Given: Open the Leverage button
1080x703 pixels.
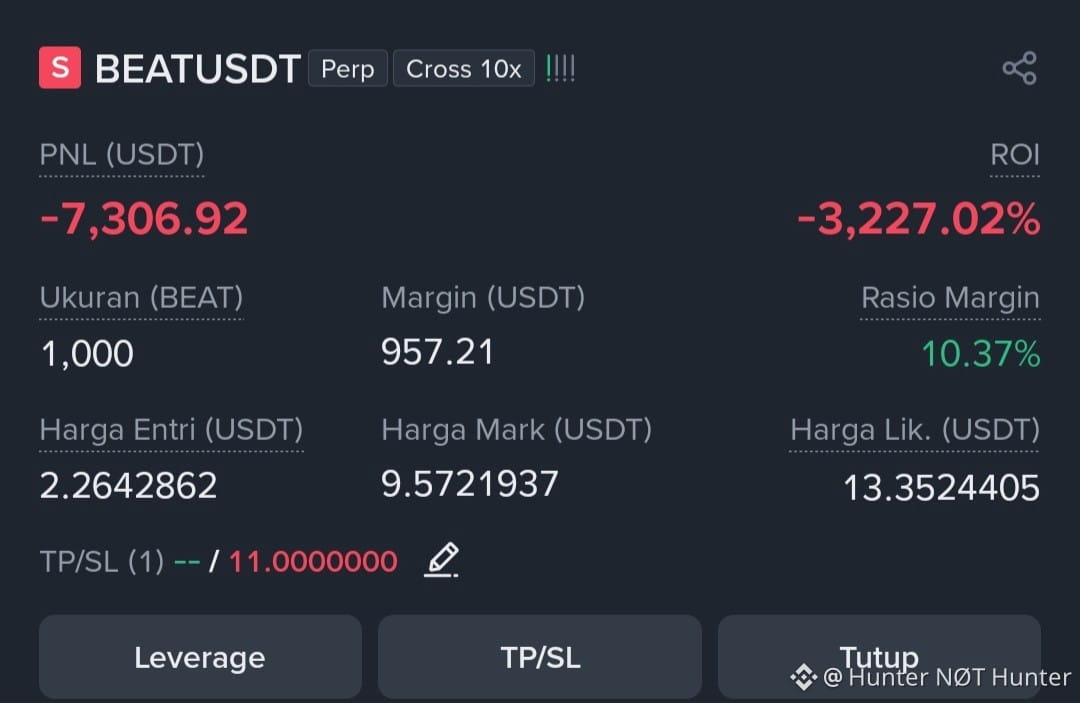Looking at the screenshot, I should tap(200, 657).
